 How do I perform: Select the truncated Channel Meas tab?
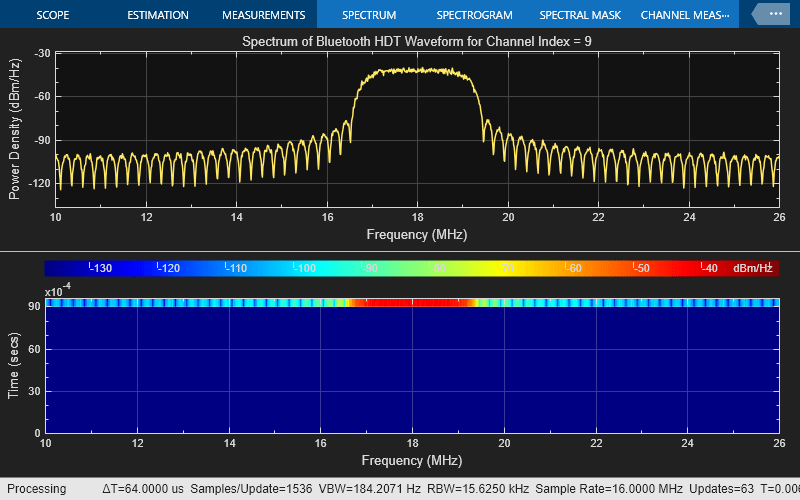pyautogui.click(x=686, y=15)
